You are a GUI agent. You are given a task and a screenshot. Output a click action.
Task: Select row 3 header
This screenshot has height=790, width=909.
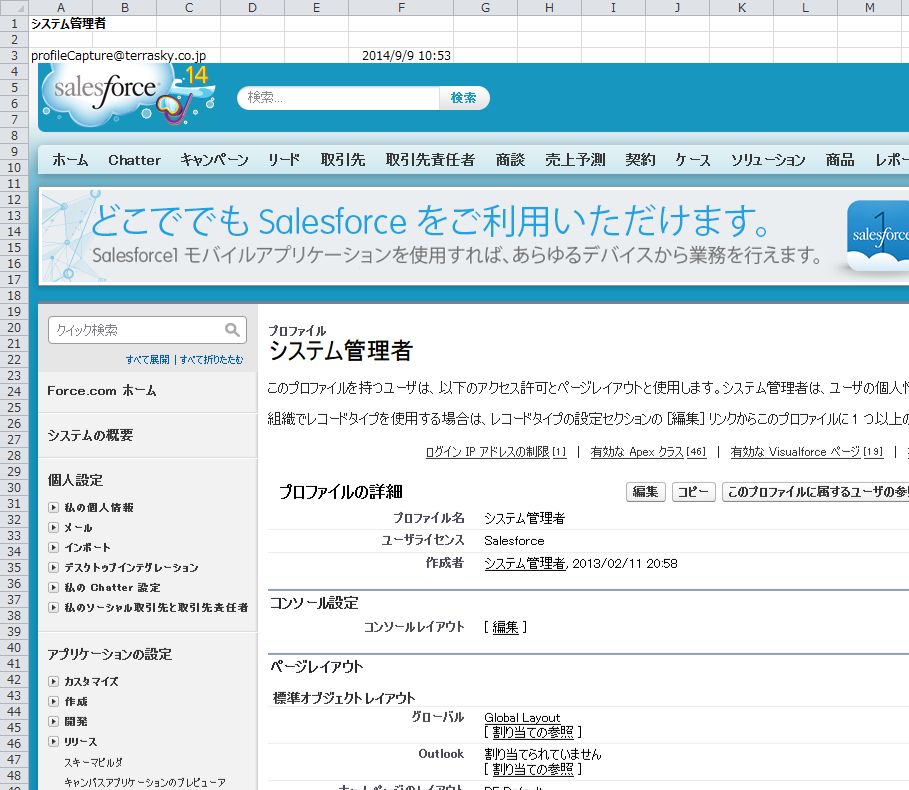(x=14, y=56)
